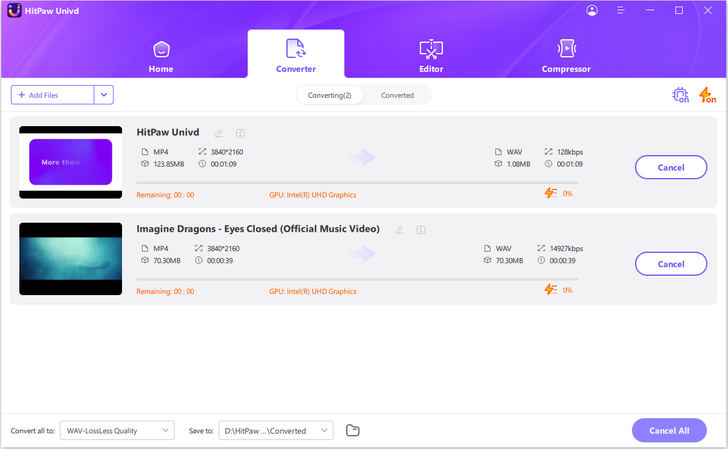Click Remaining time in Imagine Dragons row

[x=165, y=292]
